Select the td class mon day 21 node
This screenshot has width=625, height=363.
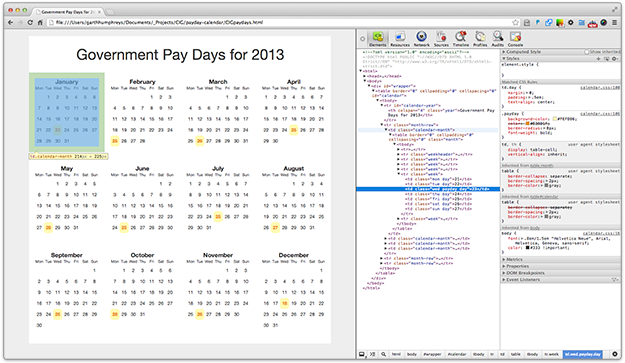(438, 179)
